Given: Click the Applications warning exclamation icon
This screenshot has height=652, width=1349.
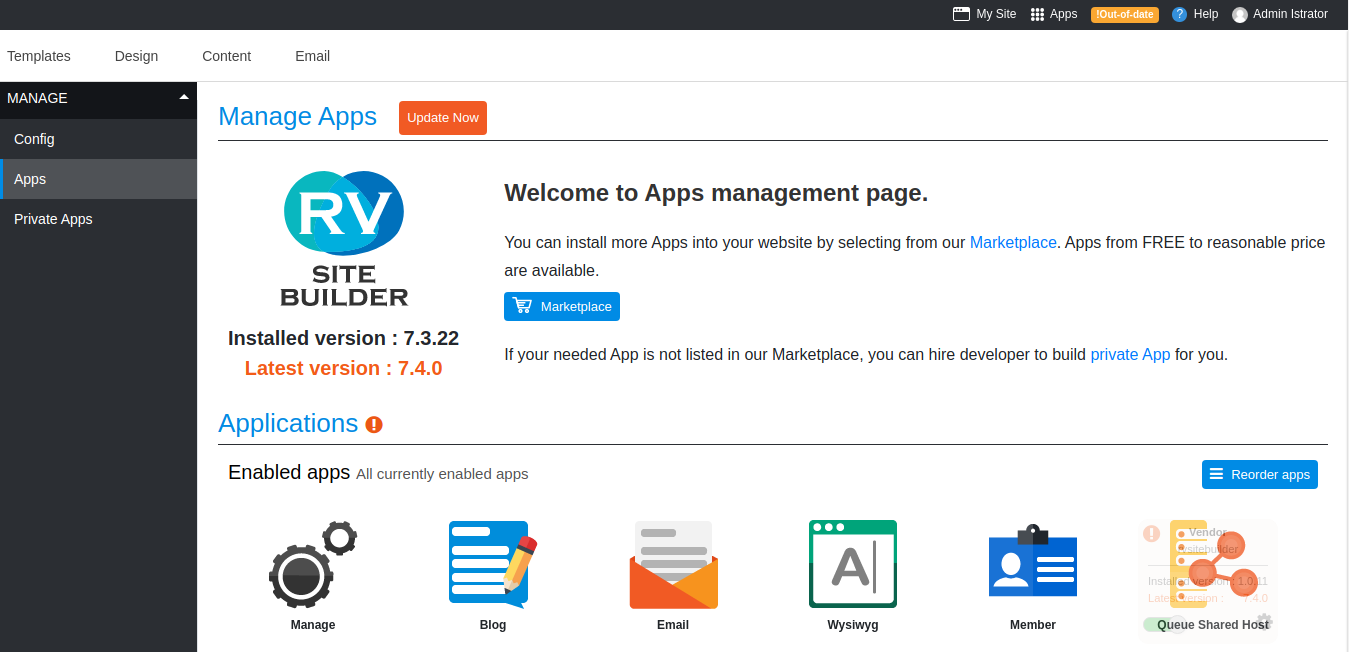Looking at the screenshot, I should pyautogui.click(x=374, y=425).
